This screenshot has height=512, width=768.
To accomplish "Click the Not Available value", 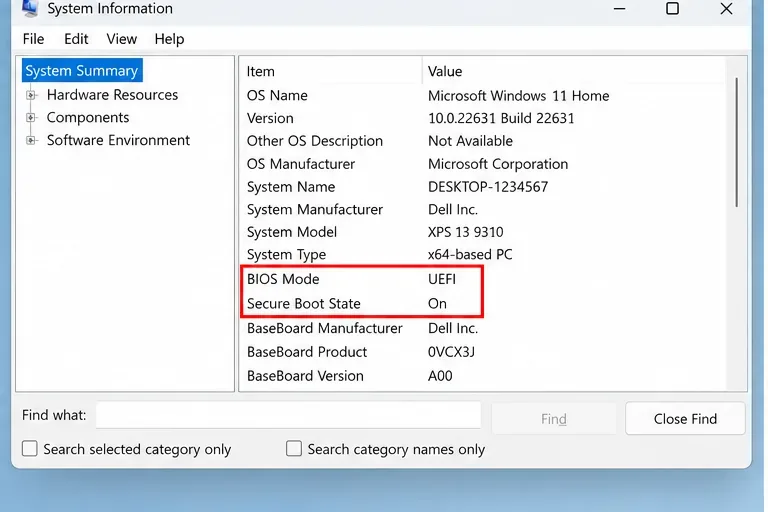I will tap(470, 141).
